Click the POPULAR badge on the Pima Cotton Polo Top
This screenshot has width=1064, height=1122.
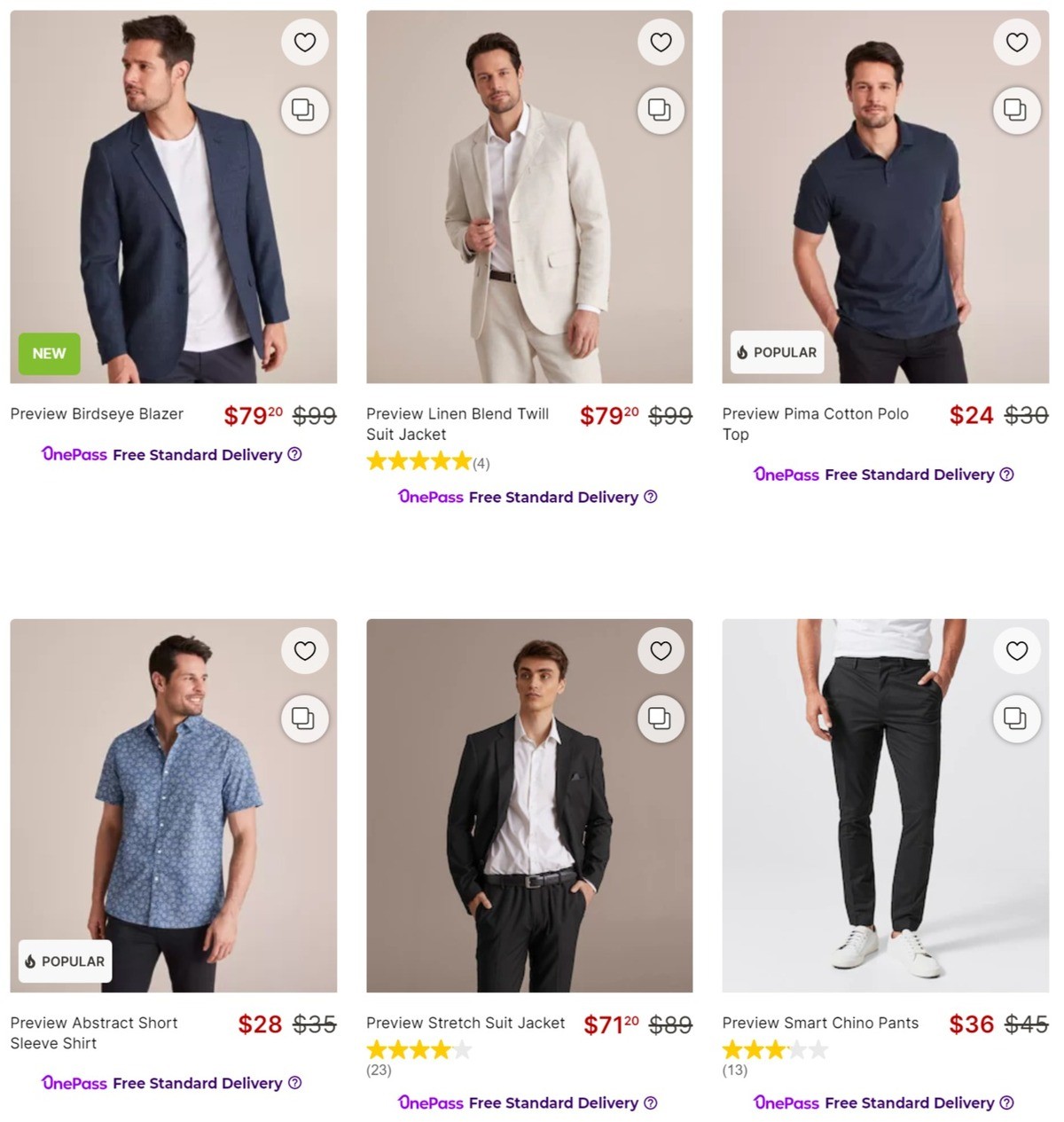tap(775, 352)
